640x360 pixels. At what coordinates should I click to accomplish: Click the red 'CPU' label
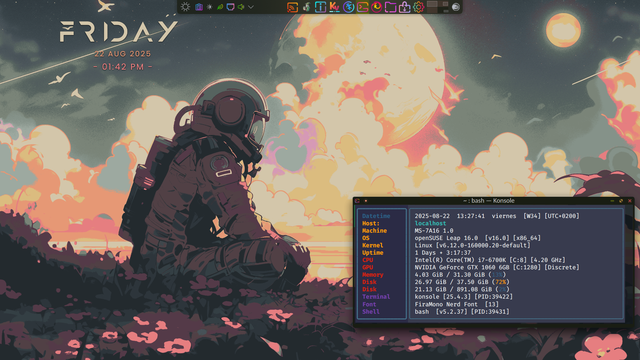(x=367, y=260)
